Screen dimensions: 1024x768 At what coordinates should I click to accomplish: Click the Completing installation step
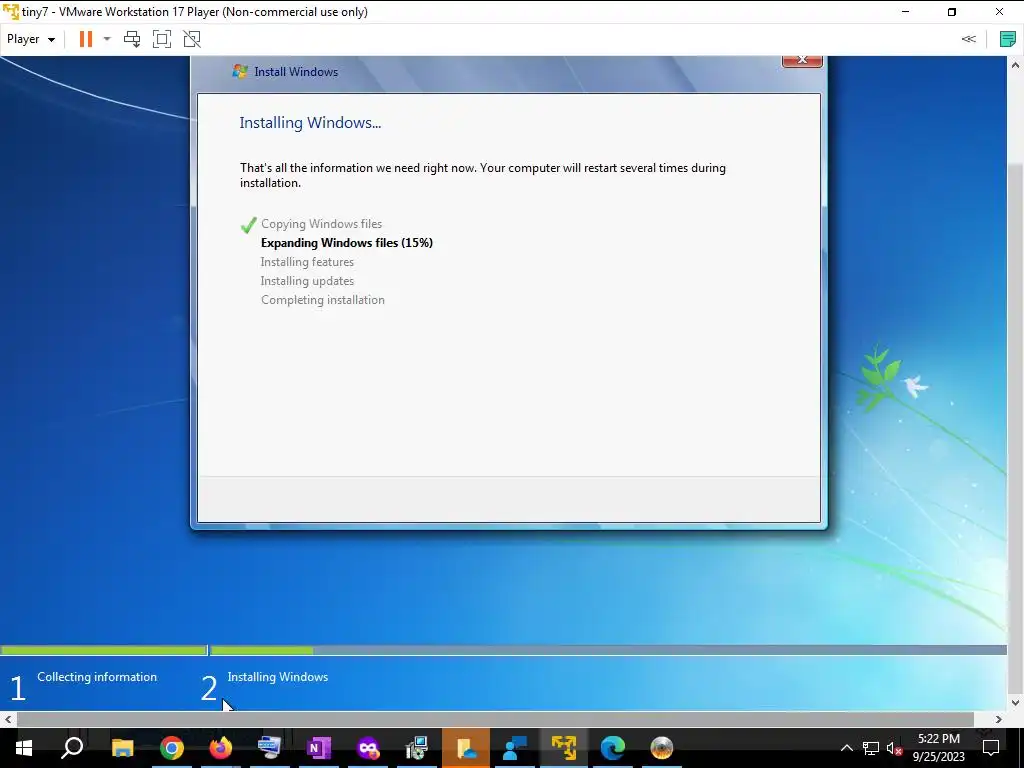pos(323,300)
